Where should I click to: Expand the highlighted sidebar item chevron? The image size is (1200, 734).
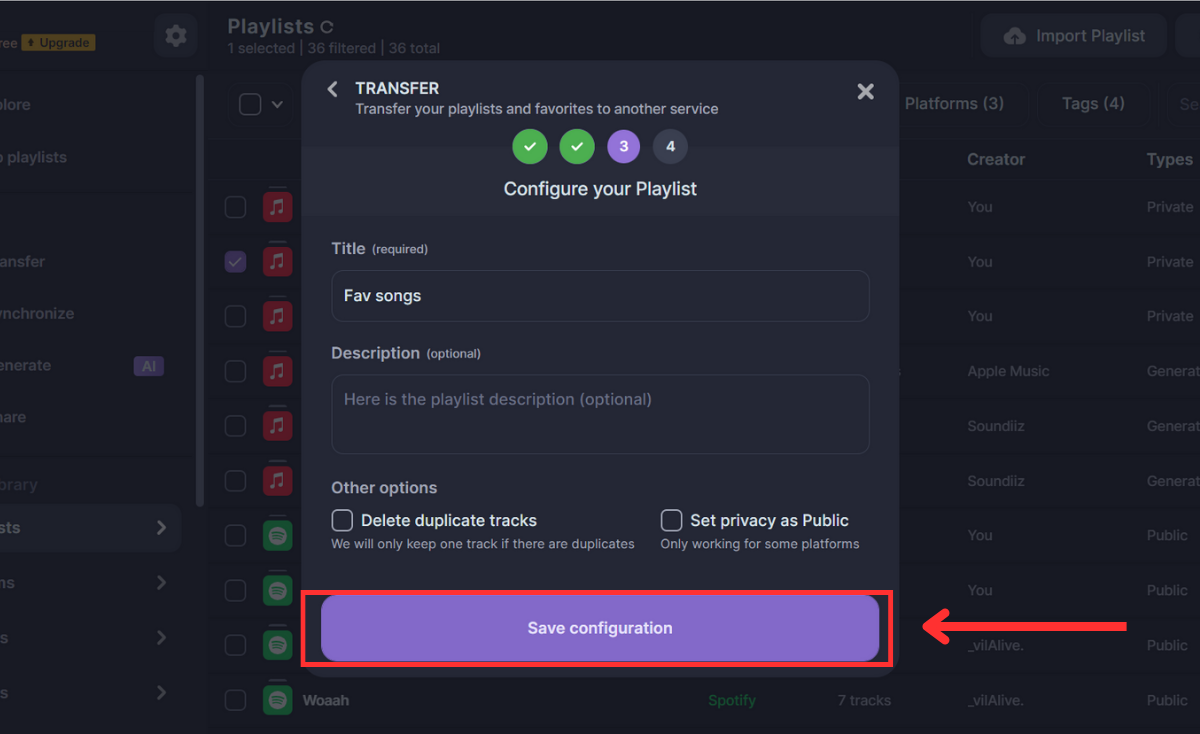[x=161, y=527]
